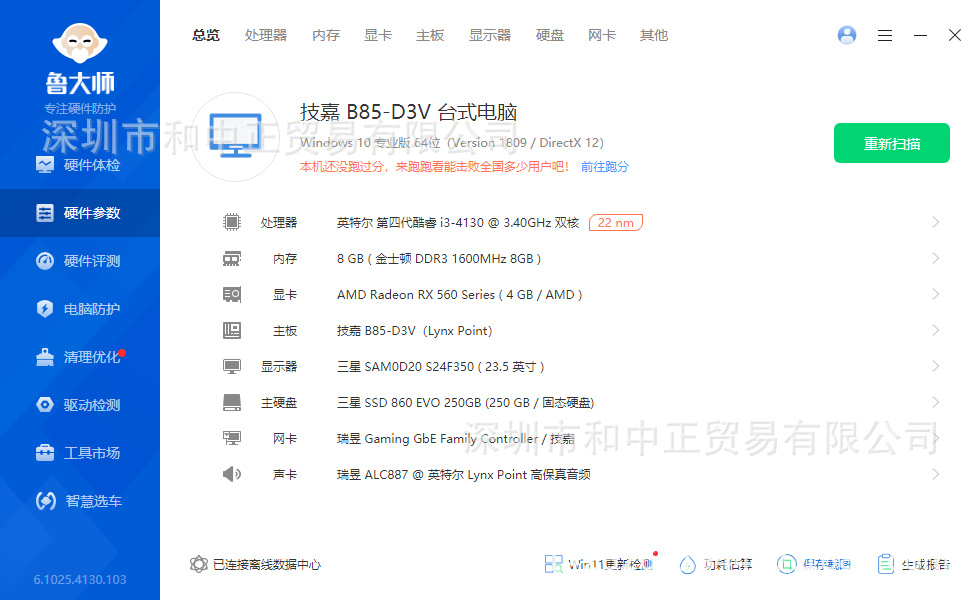Click the 处理器 CPU chip icon

[232, 222]
